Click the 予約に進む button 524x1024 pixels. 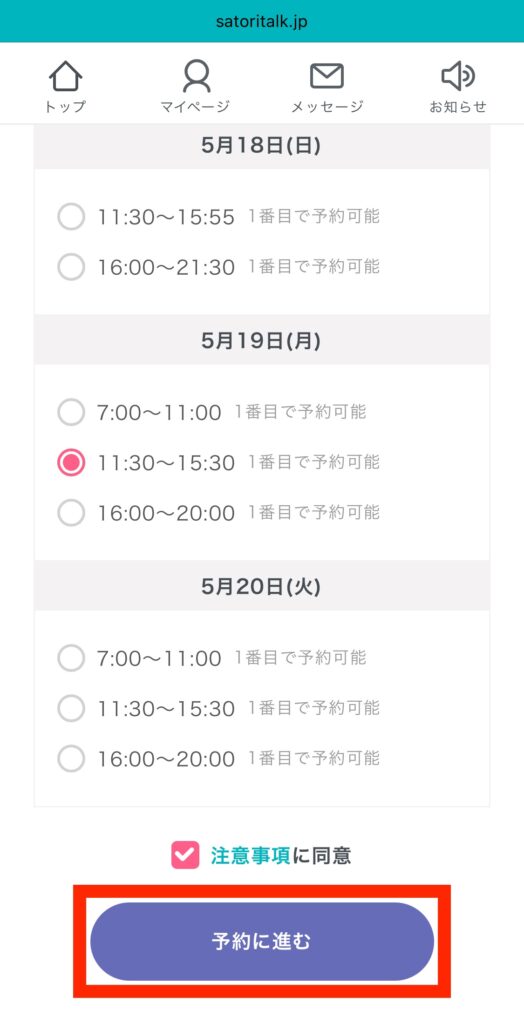(262, 941)
